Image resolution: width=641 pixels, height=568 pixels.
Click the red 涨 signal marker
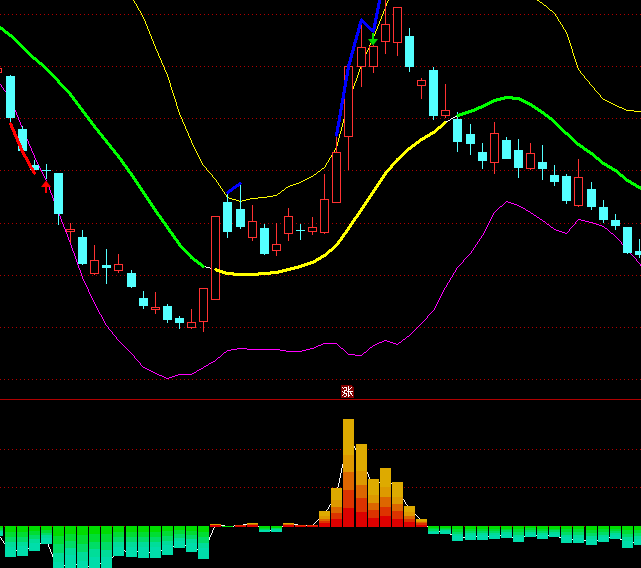[347, 392]
